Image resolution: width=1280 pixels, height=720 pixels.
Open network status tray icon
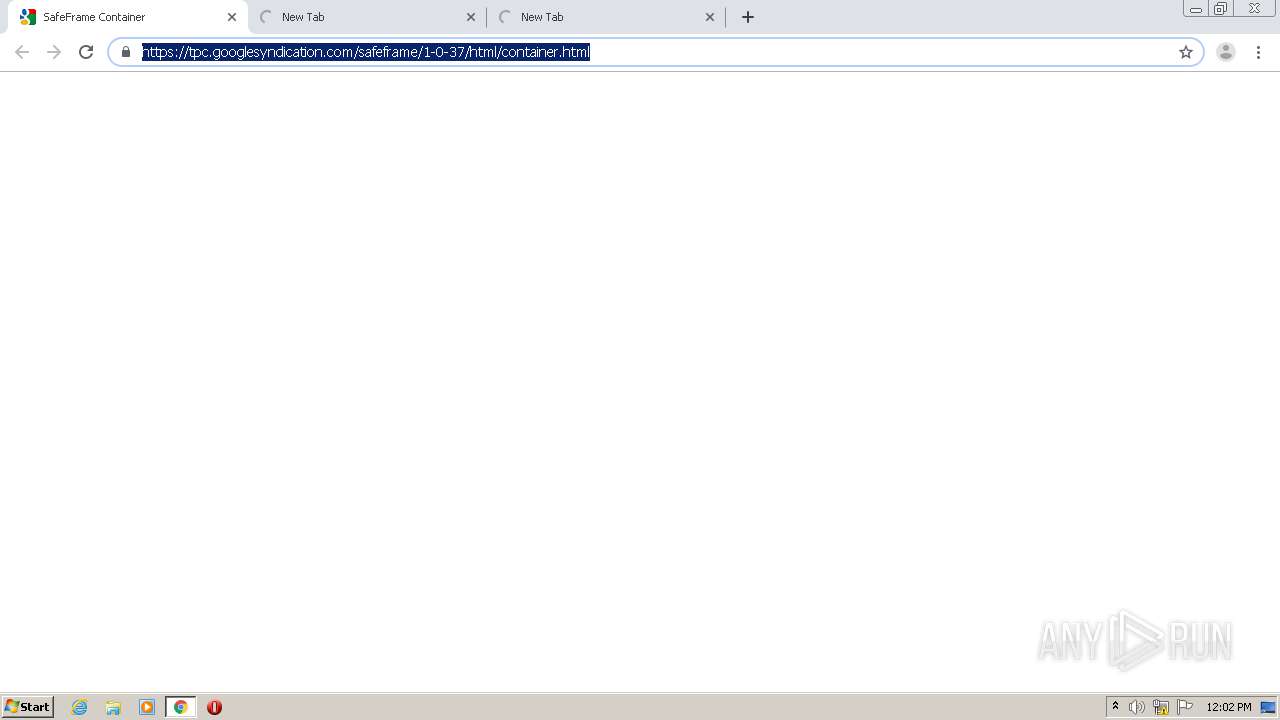[1161, 707]
